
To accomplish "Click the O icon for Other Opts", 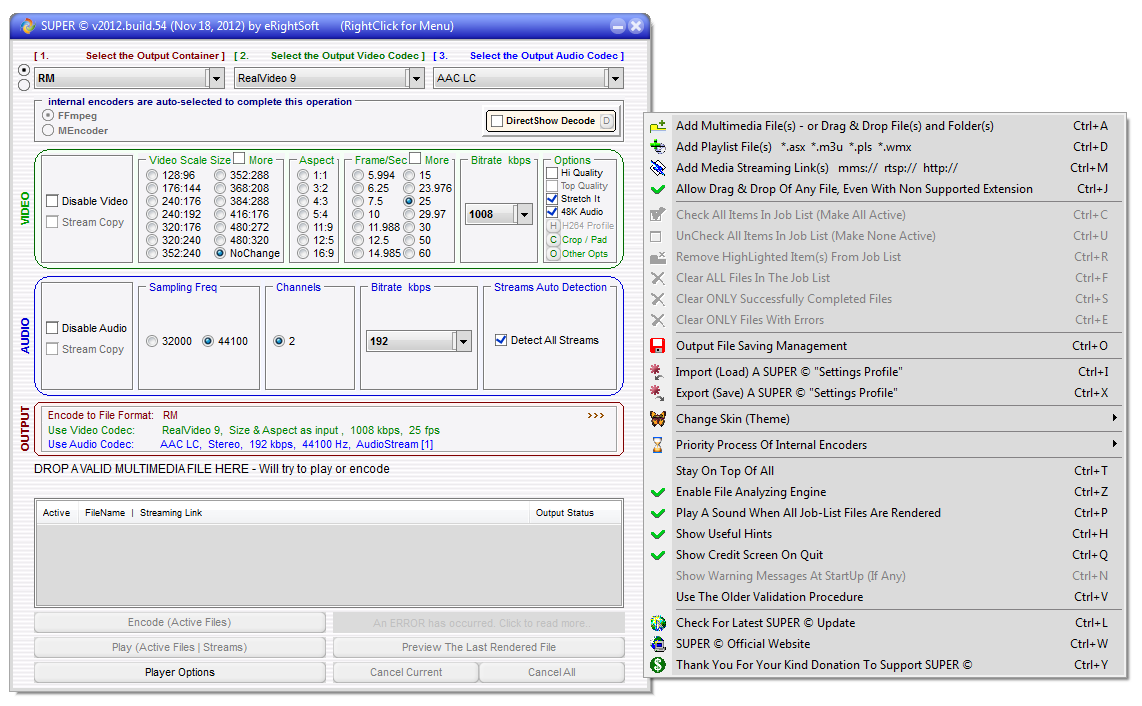I will point(554,254).
